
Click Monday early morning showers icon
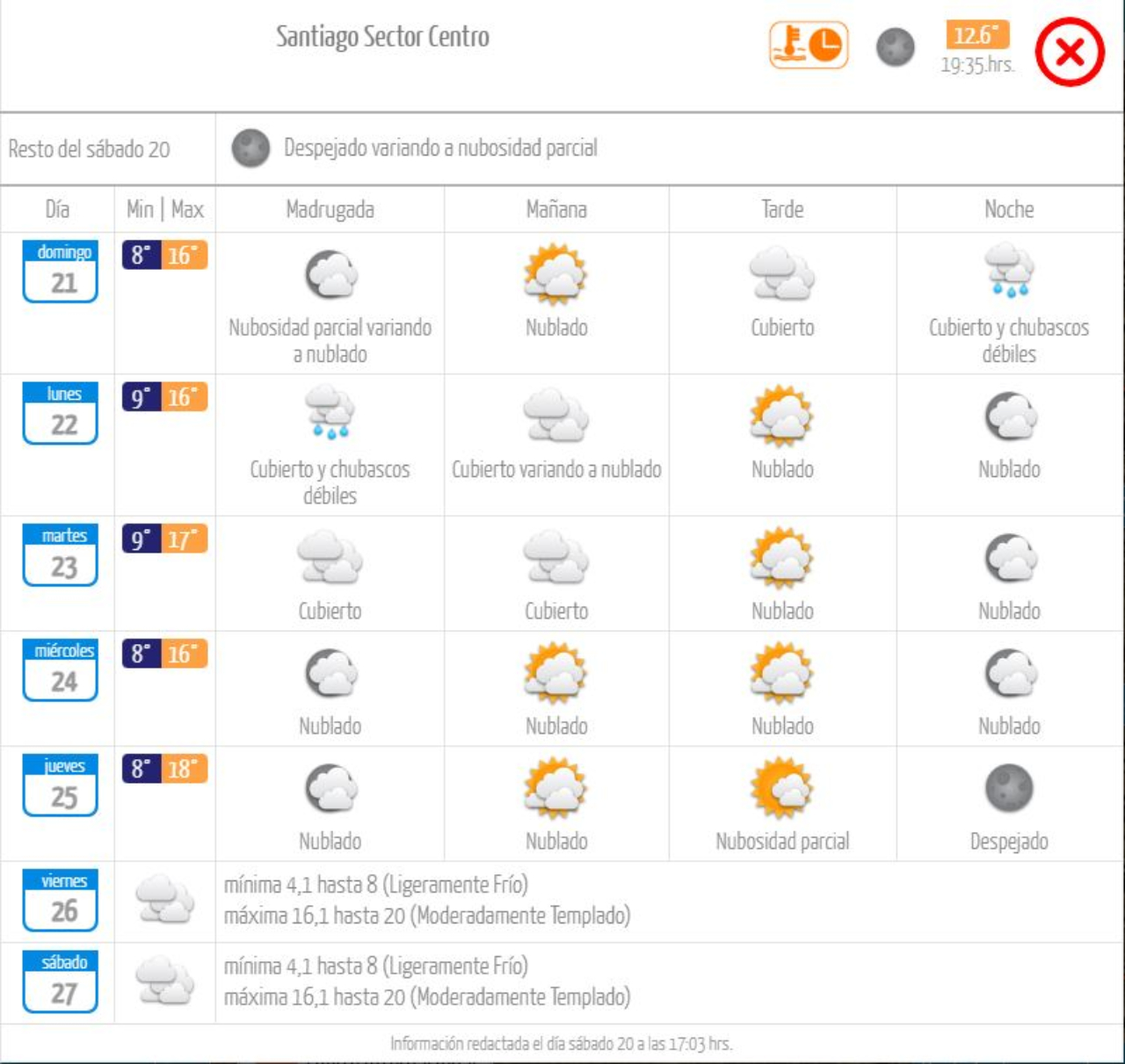(x=330, y=413)
